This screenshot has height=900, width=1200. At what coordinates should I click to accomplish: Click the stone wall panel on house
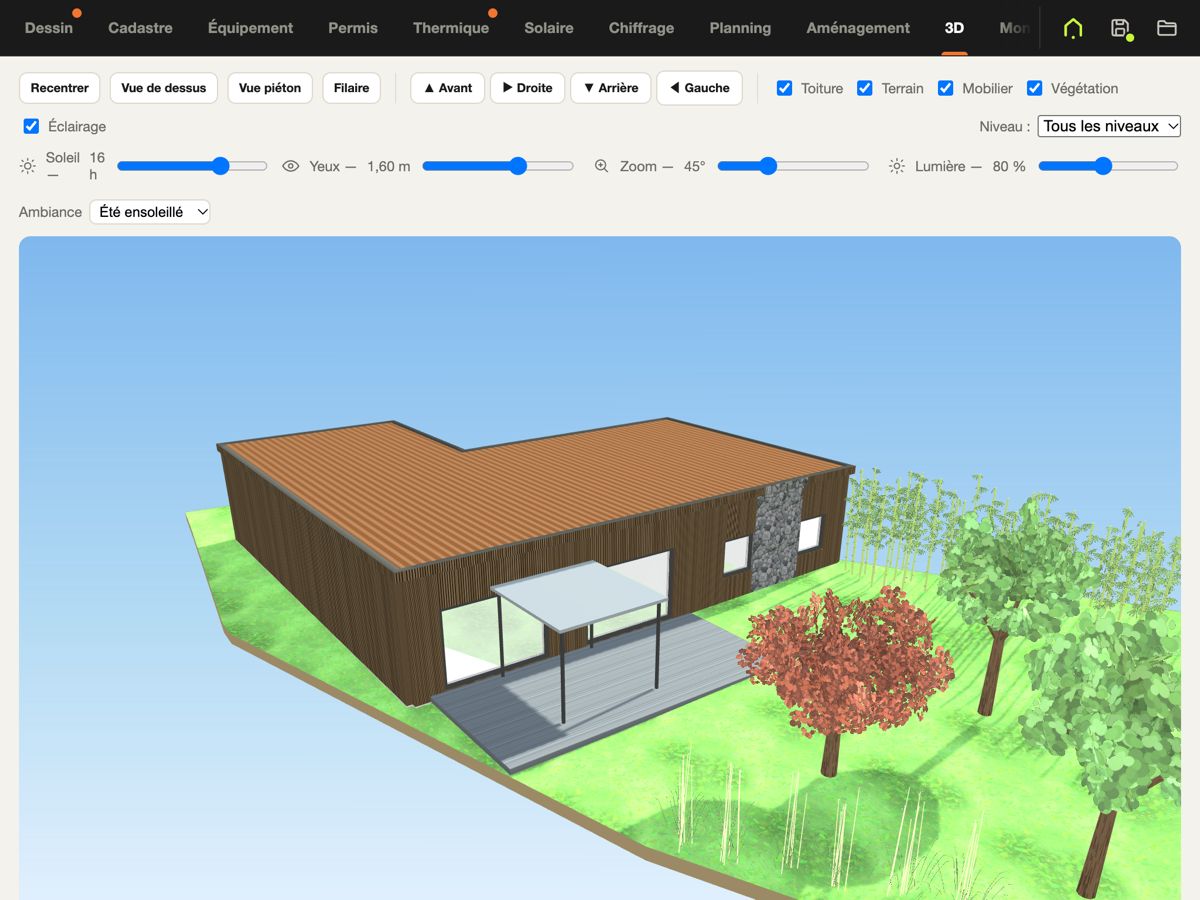point(777,537)
